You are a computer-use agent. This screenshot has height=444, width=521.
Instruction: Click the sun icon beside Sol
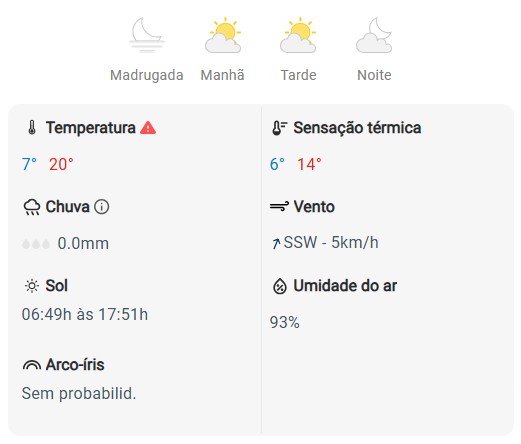tap(32, 286)
